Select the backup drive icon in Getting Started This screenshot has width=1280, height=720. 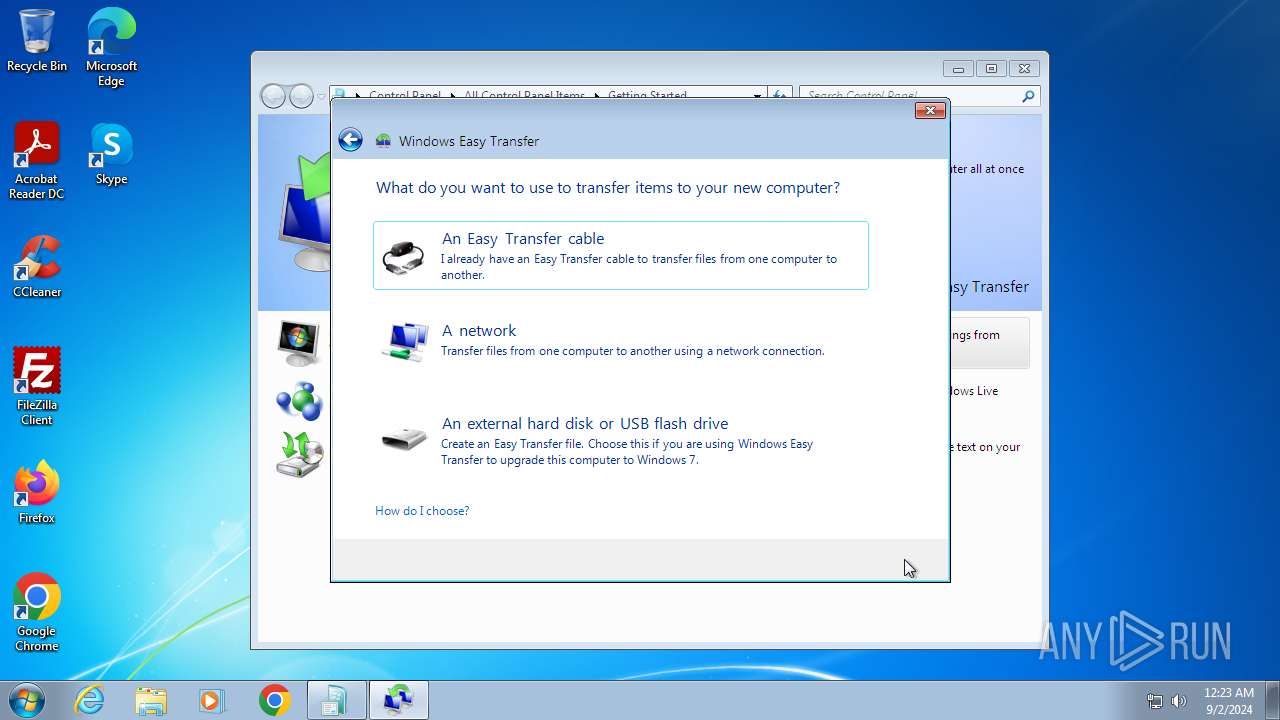coord(299,454)
